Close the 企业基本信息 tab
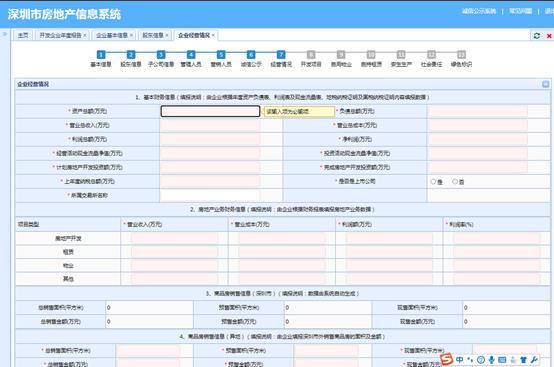 tap(131, 35)
